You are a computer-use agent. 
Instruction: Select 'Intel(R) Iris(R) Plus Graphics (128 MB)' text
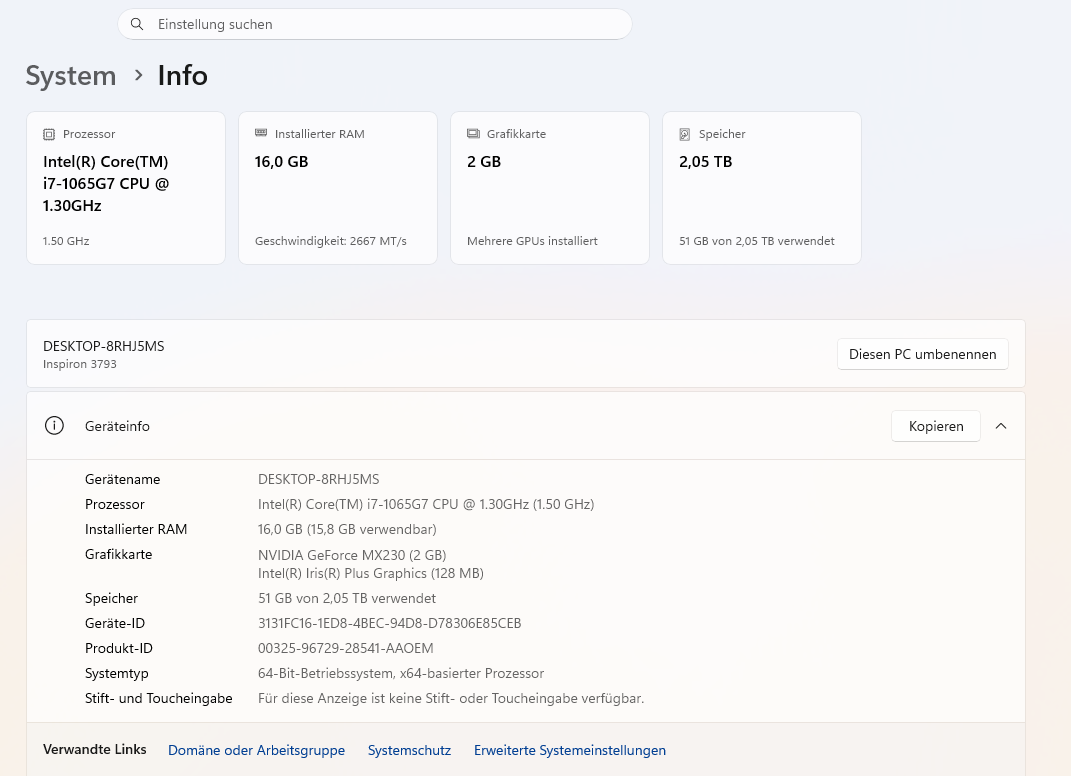(371, 573)
